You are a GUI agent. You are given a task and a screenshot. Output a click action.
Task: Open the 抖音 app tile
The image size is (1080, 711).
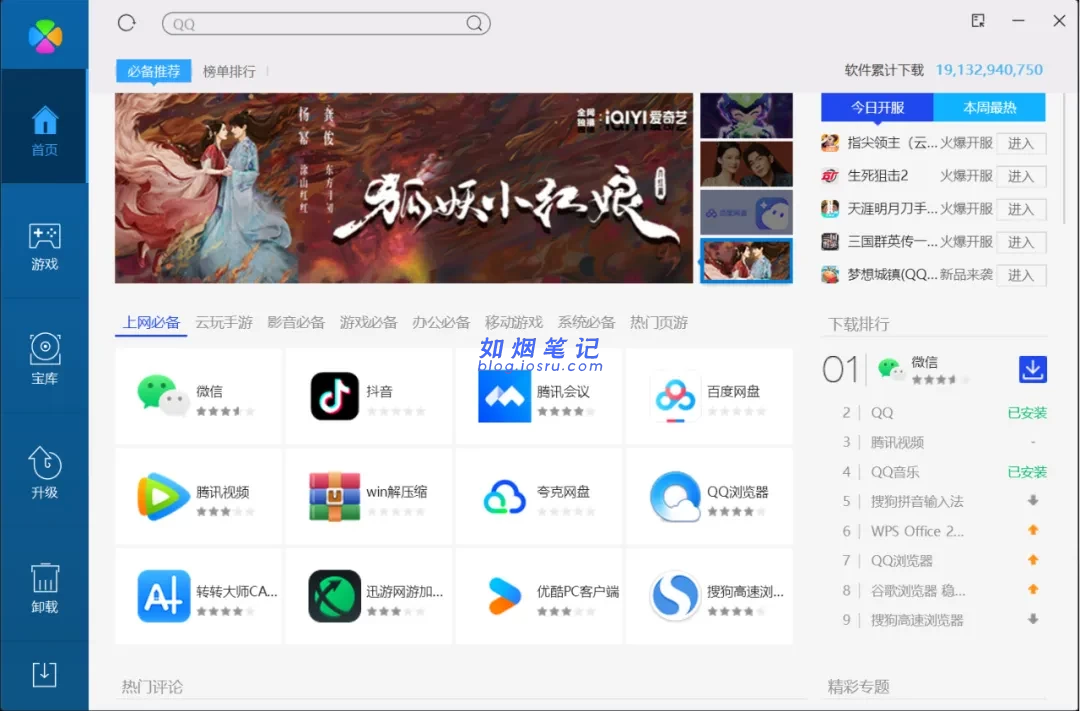point(368,396)
